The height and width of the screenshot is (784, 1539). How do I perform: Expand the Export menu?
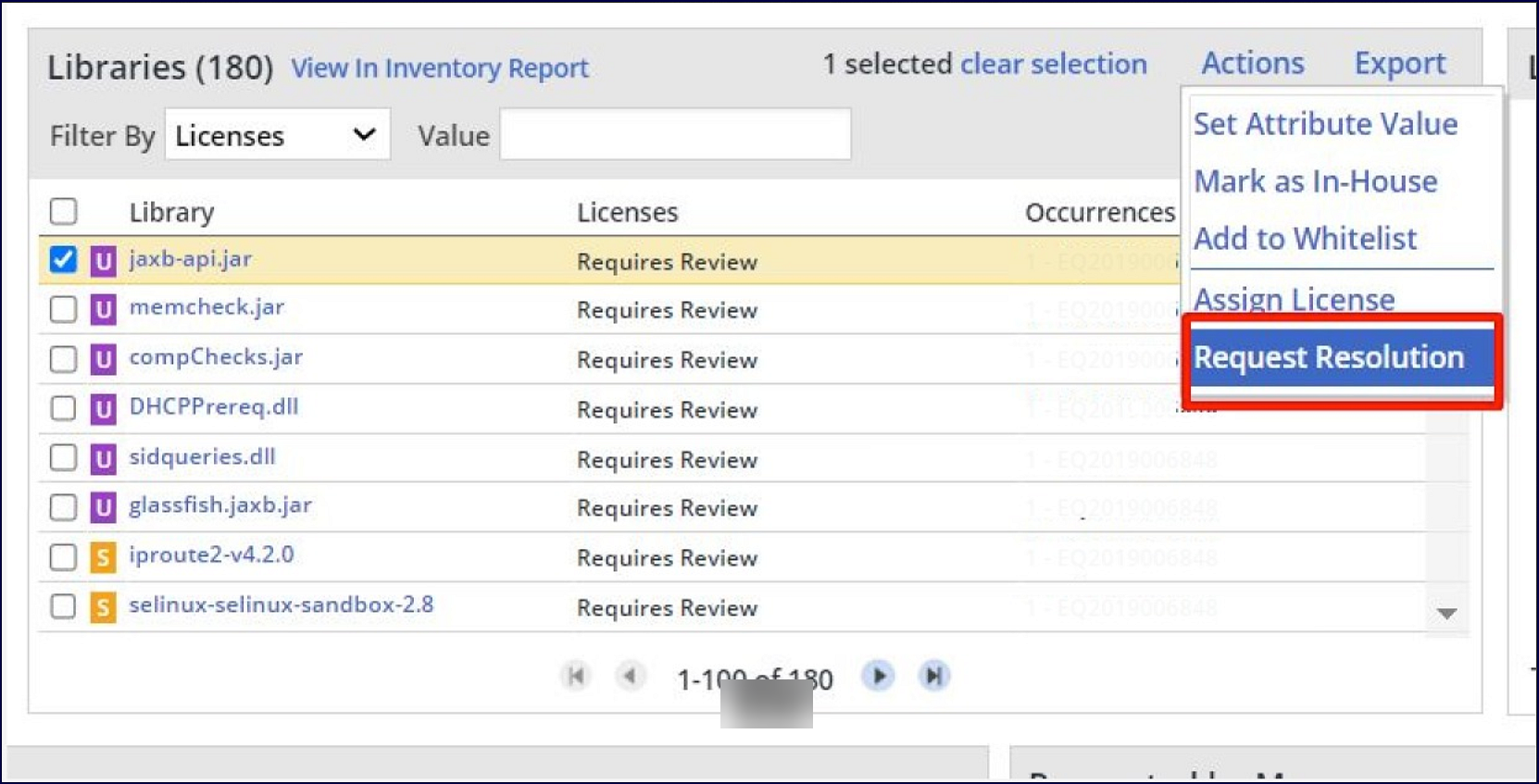1399,63
